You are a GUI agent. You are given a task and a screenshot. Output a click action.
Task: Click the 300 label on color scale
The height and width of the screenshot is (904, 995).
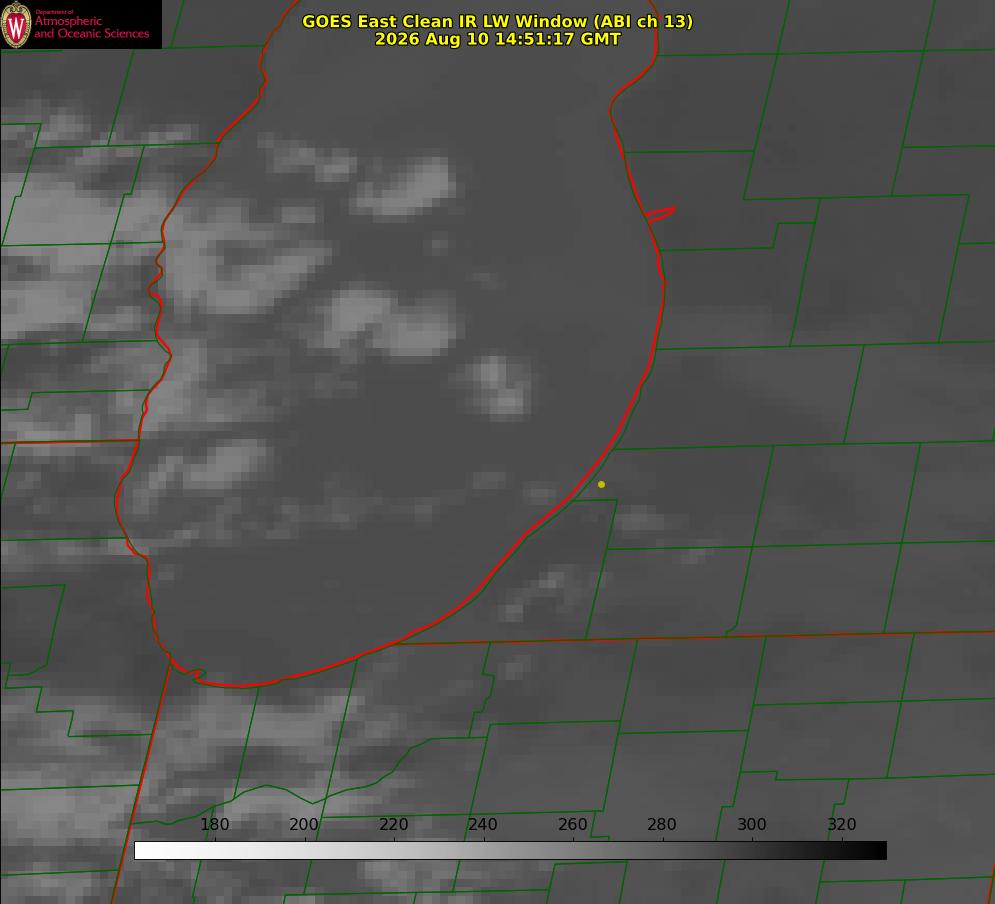[752, 824]
